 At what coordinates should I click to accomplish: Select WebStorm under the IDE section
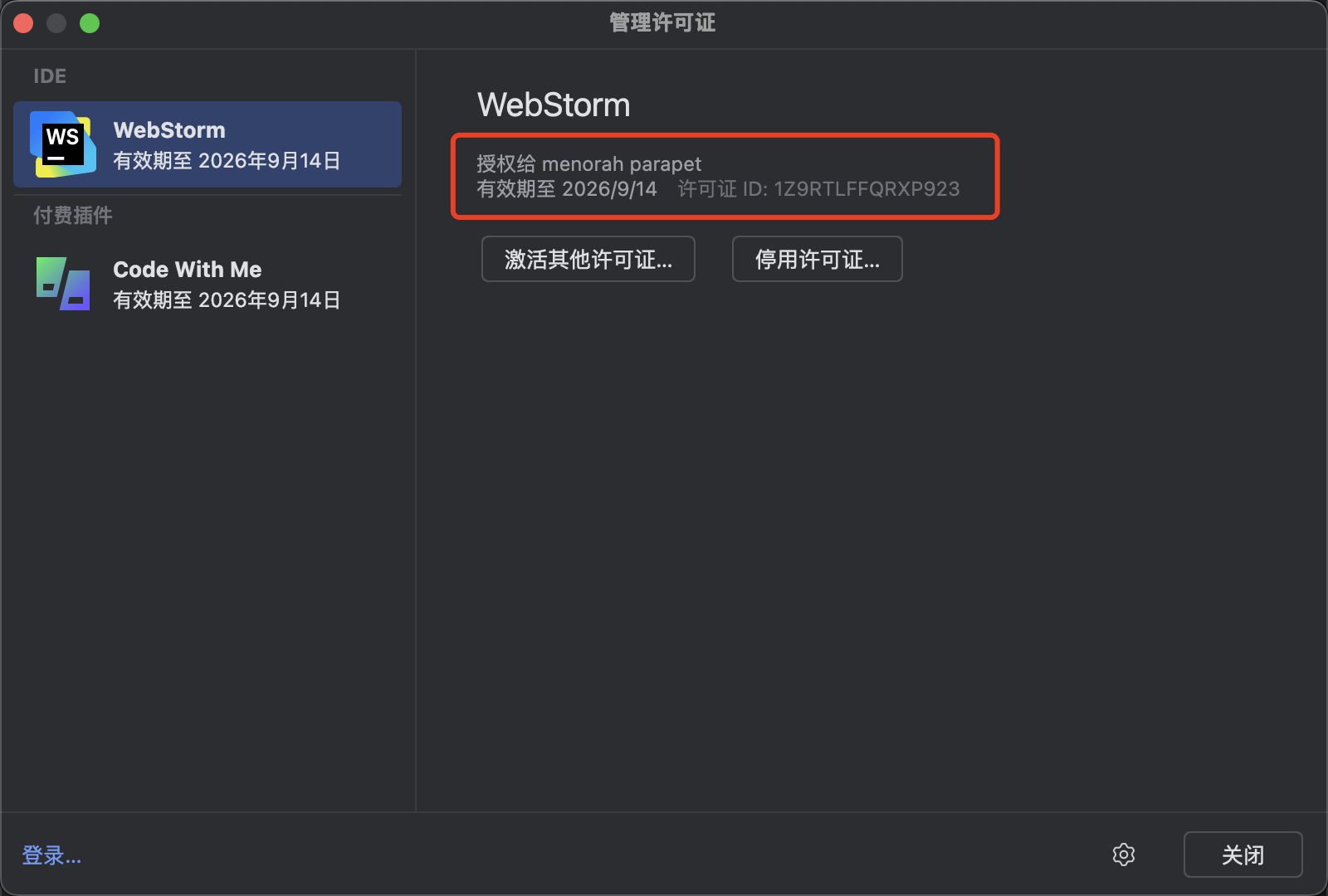[206, 144]
